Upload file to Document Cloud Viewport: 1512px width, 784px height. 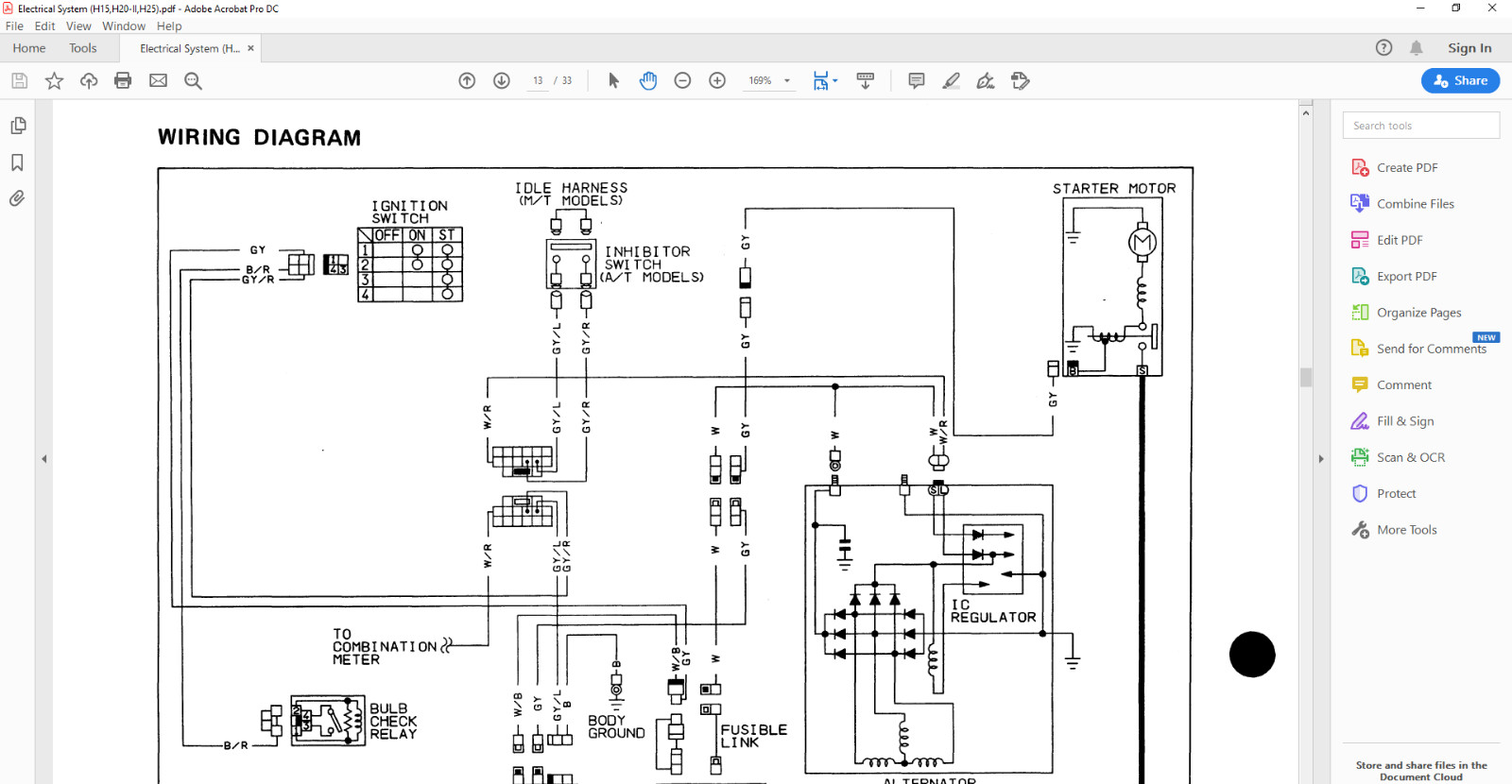(89, 81)
